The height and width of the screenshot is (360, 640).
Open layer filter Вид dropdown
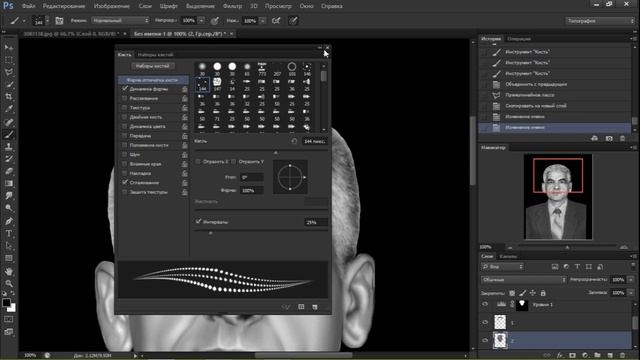click(503, 267)
